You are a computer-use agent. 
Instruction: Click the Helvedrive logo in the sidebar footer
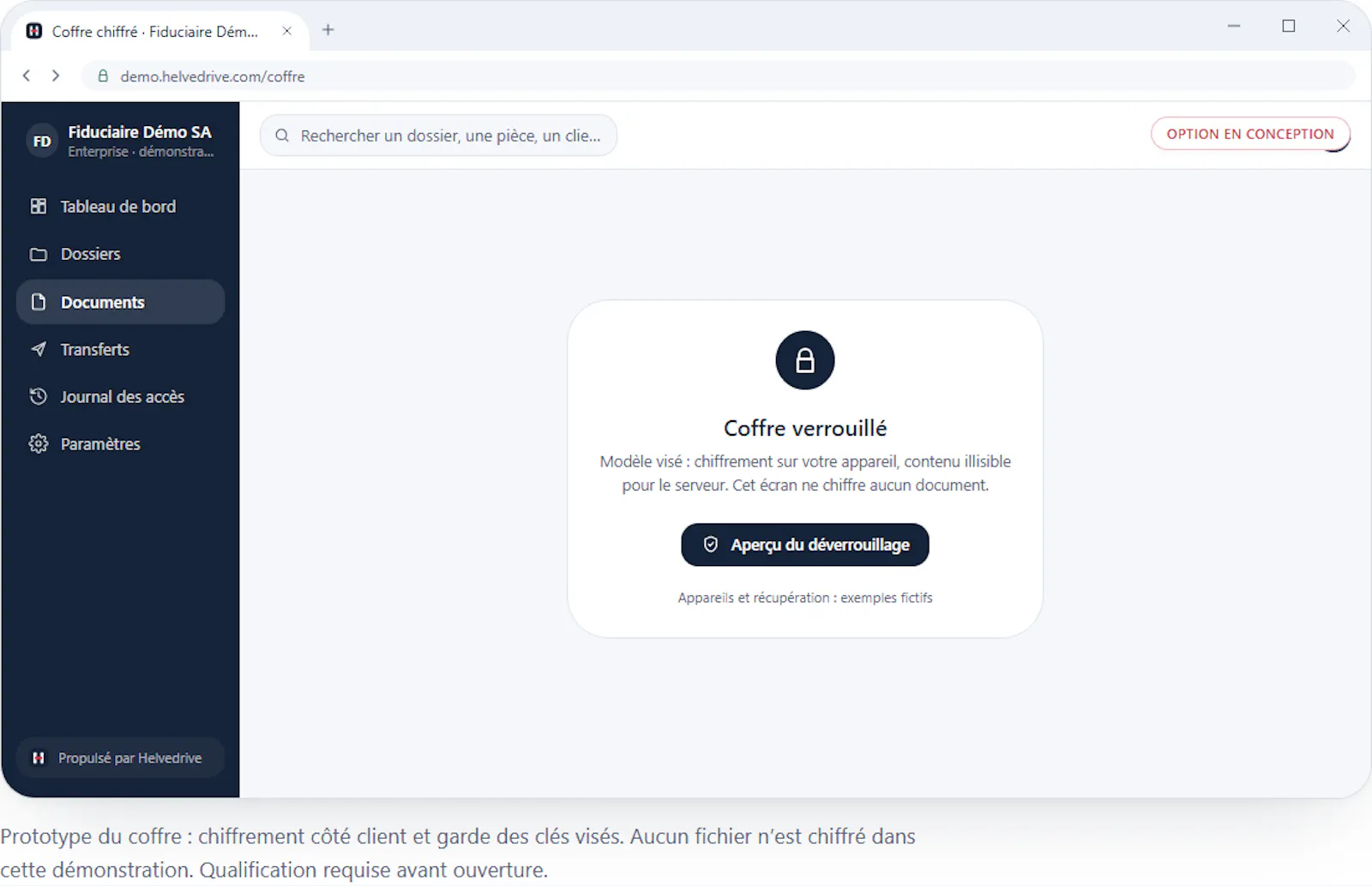click(x=39, y=758)
